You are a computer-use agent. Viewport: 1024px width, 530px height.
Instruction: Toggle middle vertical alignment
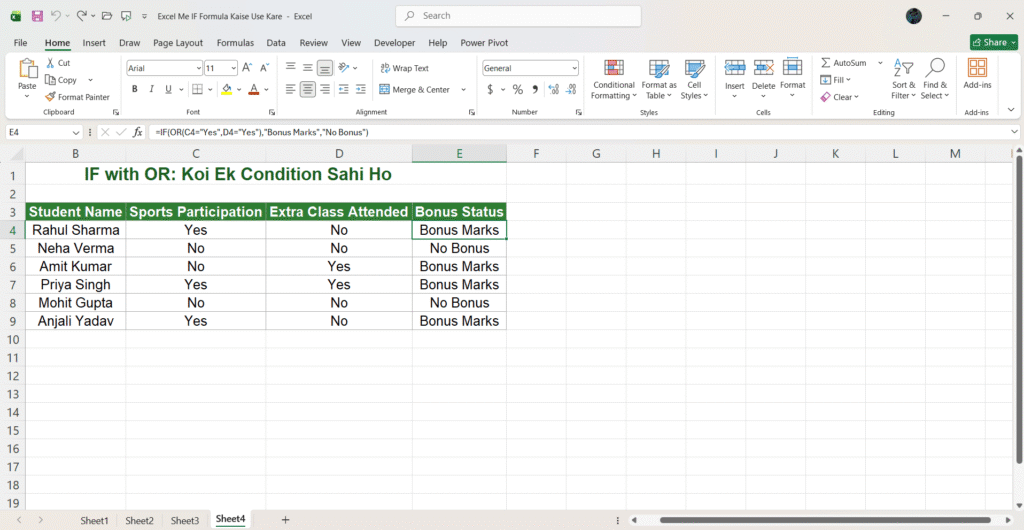(x=308, y=68)
